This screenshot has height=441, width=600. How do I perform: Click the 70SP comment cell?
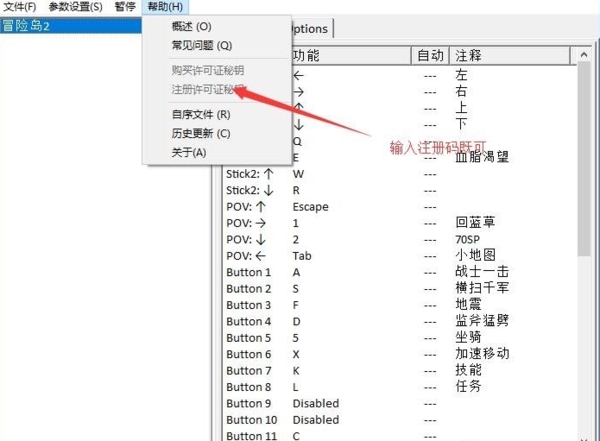467,240
